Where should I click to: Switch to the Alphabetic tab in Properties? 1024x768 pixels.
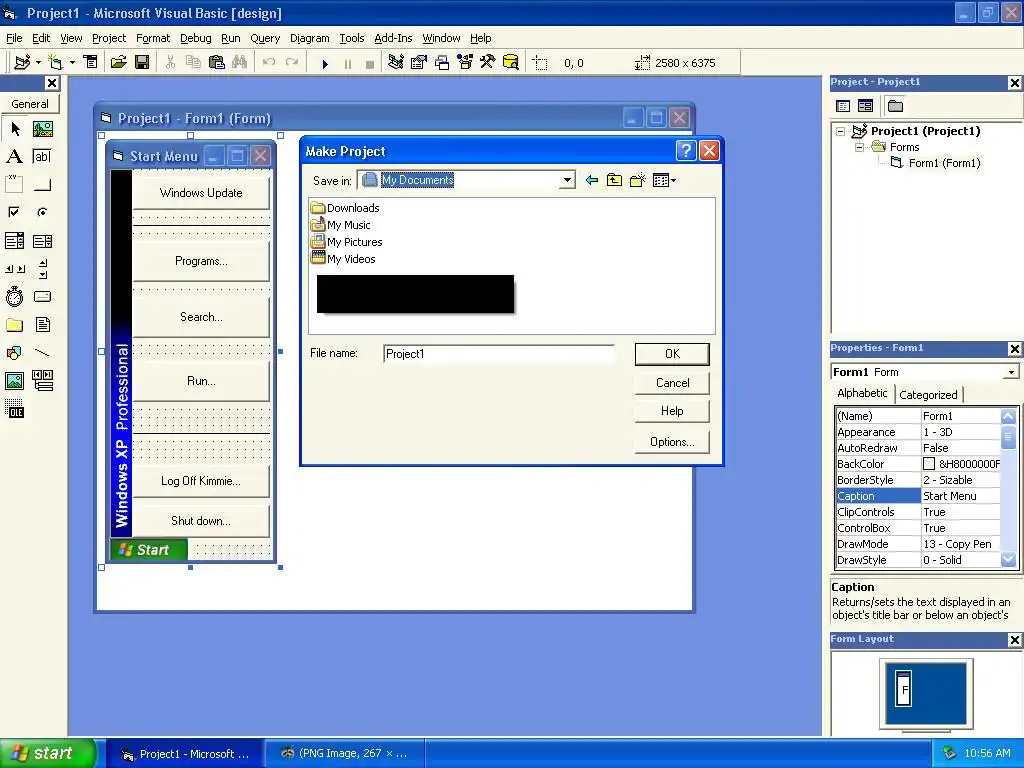click(862, 393)
